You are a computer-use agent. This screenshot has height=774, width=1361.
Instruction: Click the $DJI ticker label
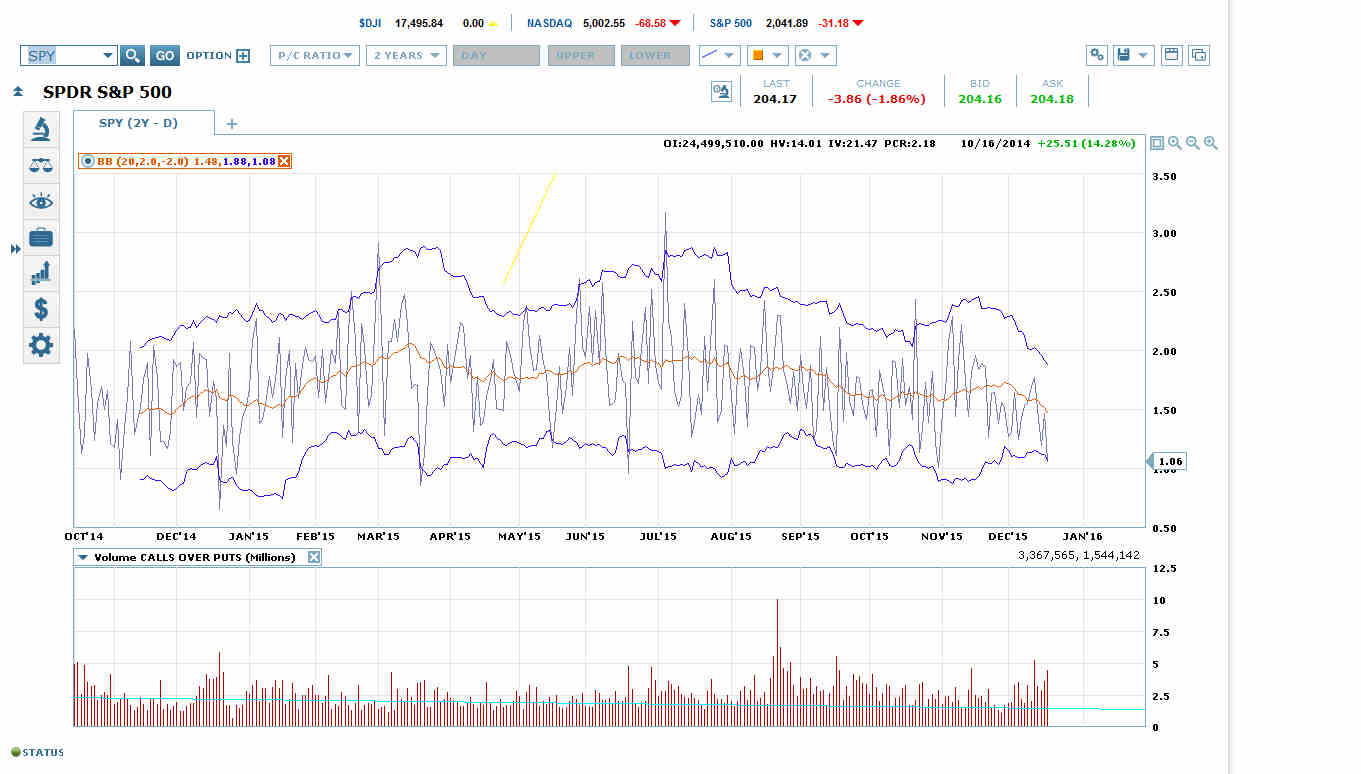pos(371,22)
